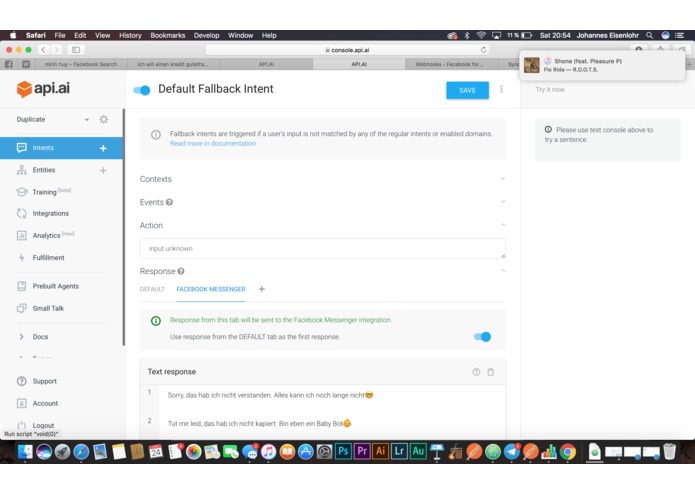Image resolution: width=695 pixels, height=494 pixels.
Task: Open the agent settings gear icon
Action: (x=104, y=119)
